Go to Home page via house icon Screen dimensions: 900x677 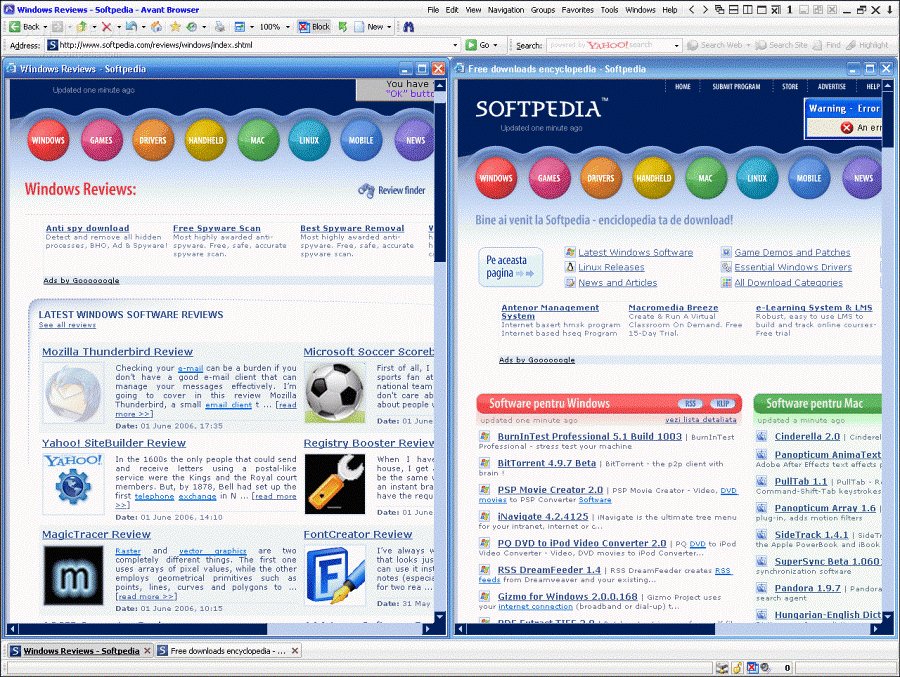pos(156,26)
